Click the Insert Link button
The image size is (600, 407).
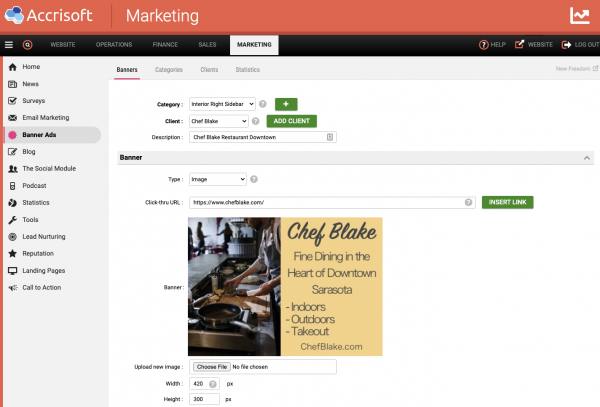[507, 202]
